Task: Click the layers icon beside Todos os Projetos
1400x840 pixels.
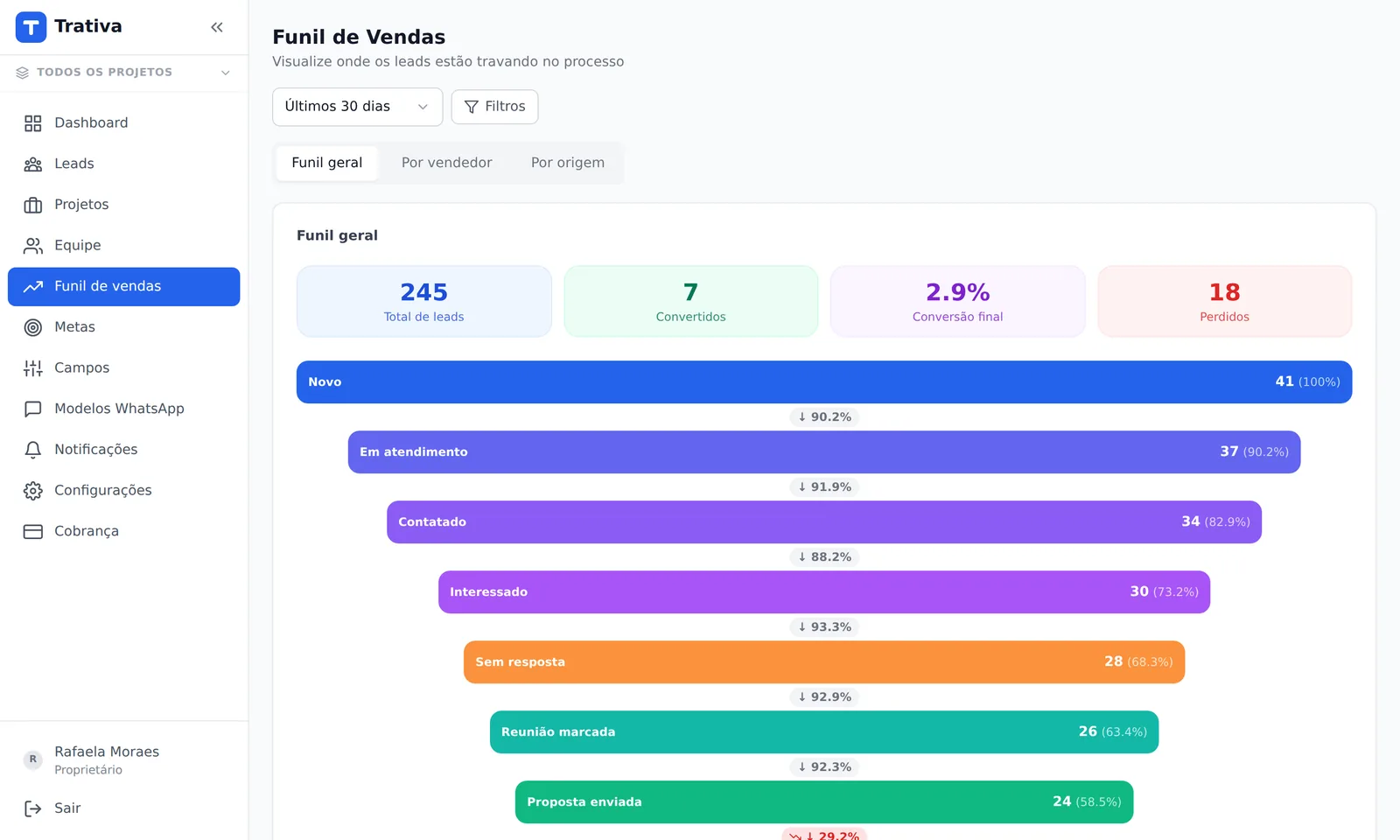Action: click(x=23, y=73)
